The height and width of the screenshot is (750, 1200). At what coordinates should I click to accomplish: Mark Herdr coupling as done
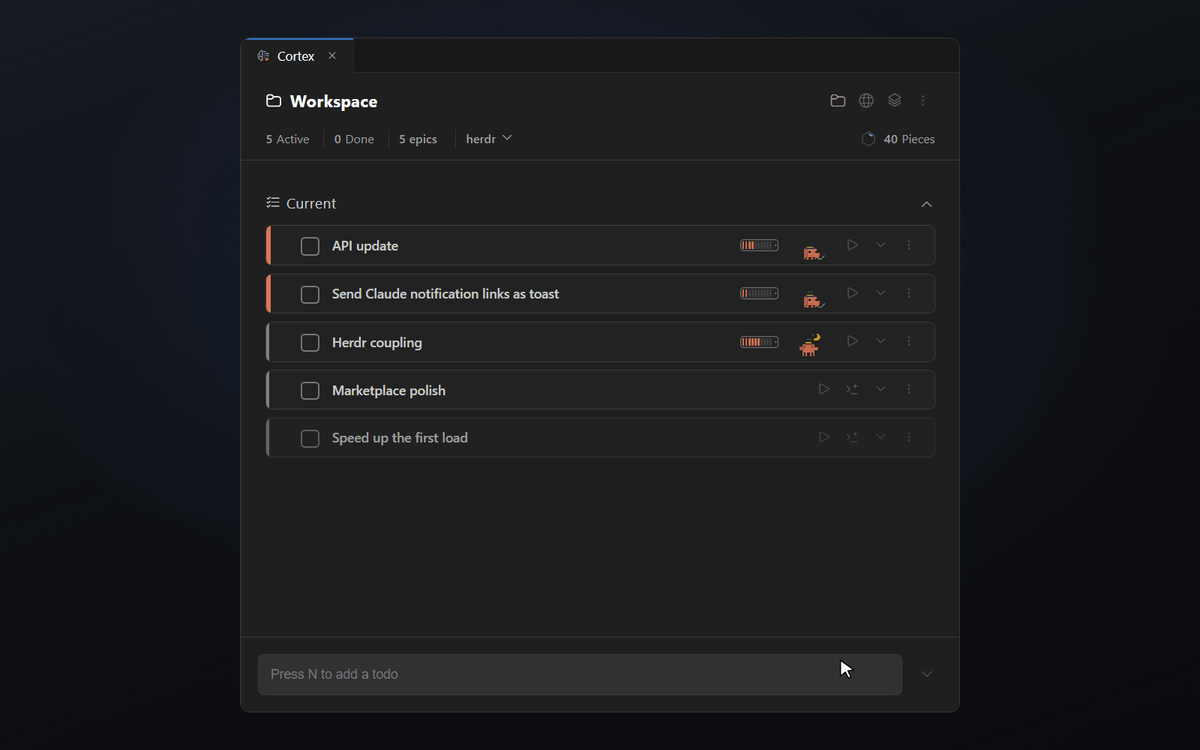point(310,342)
